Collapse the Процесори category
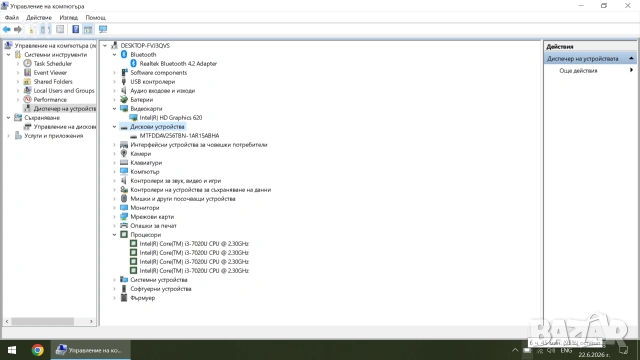 [x=115, y=235]
